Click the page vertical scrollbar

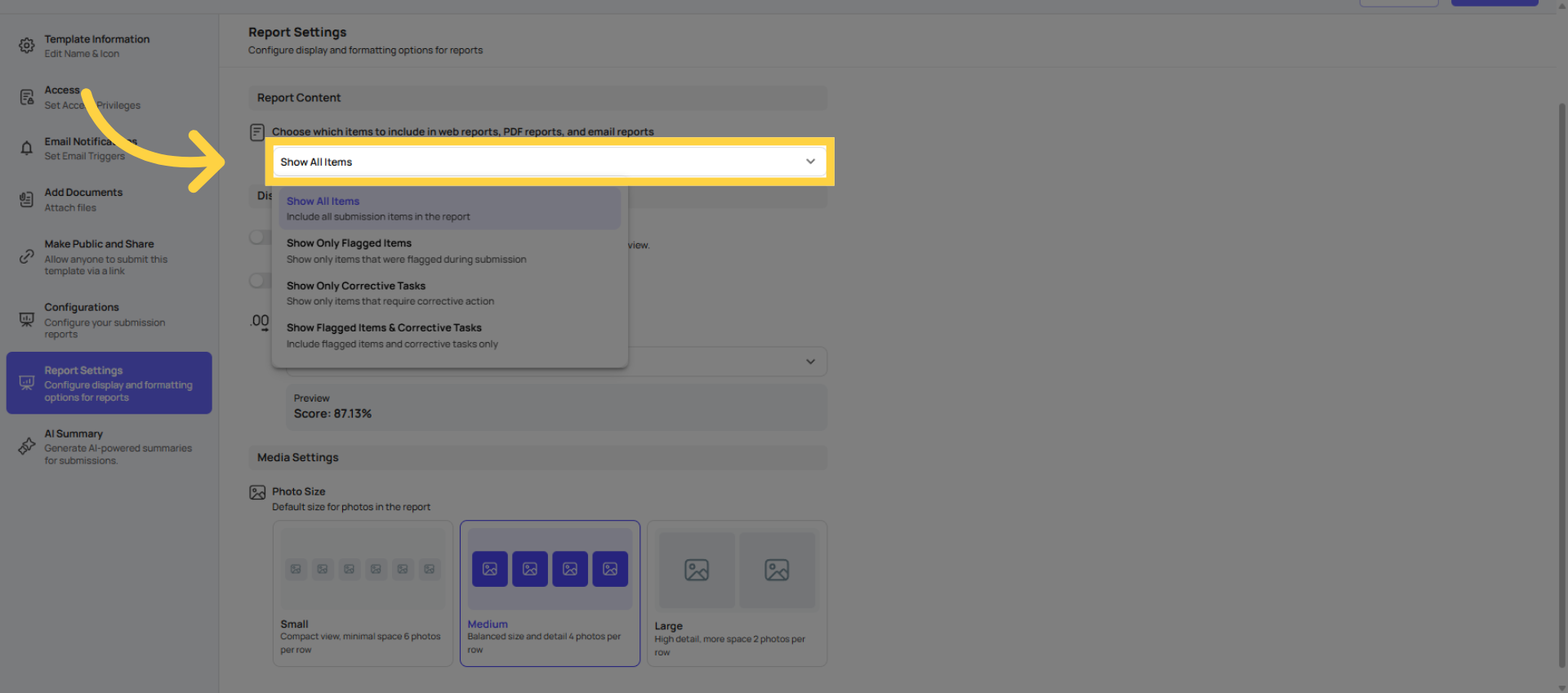1561,384
